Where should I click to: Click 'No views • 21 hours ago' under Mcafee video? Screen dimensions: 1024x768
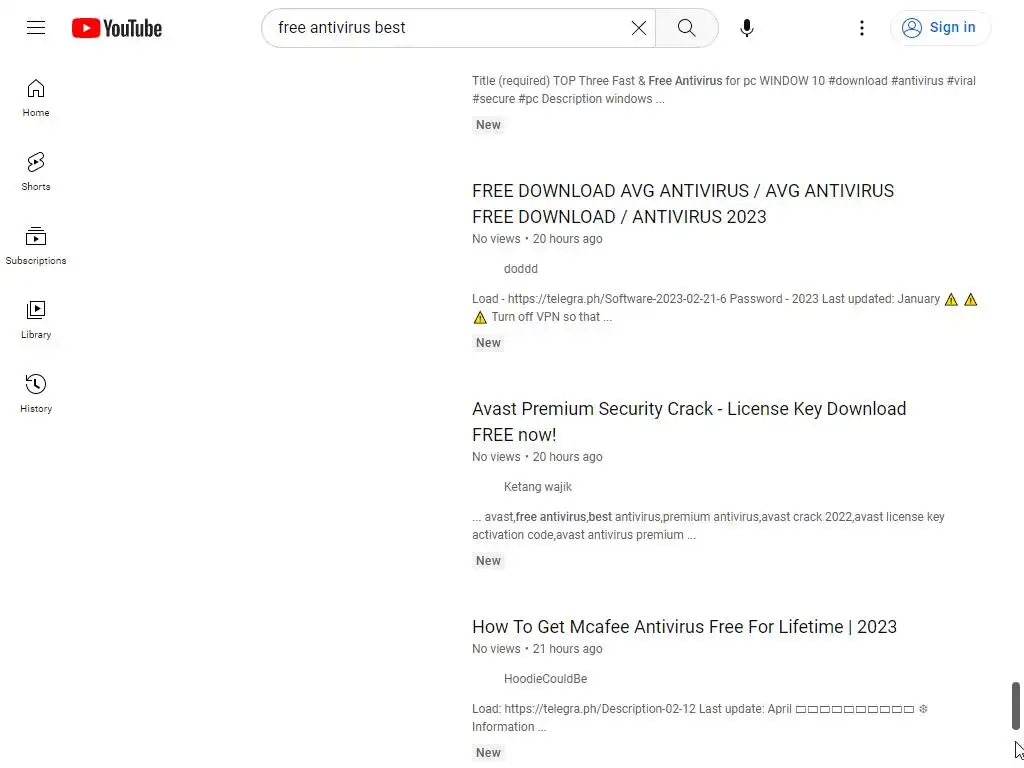pyautogui.click(x=537, y=649)
